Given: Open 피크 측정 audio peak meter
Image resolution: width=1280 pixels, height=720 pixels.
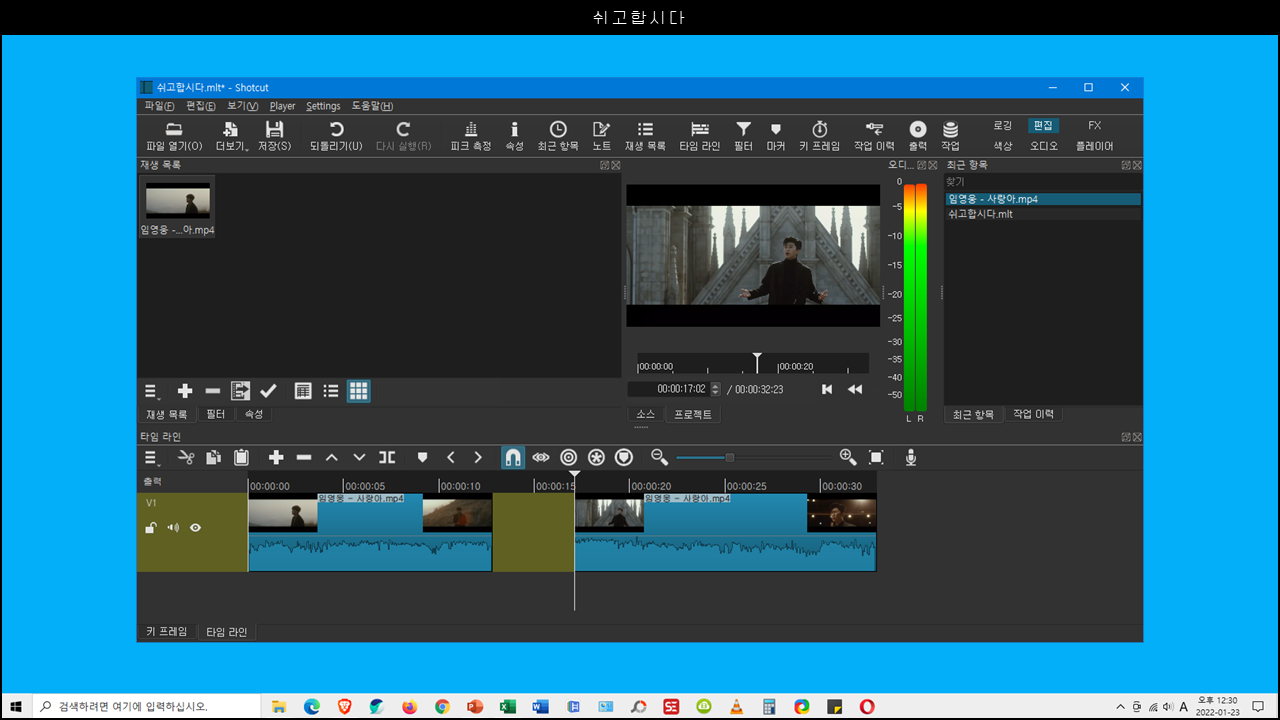Looking at the screenshot, I should tap(471, 136).
